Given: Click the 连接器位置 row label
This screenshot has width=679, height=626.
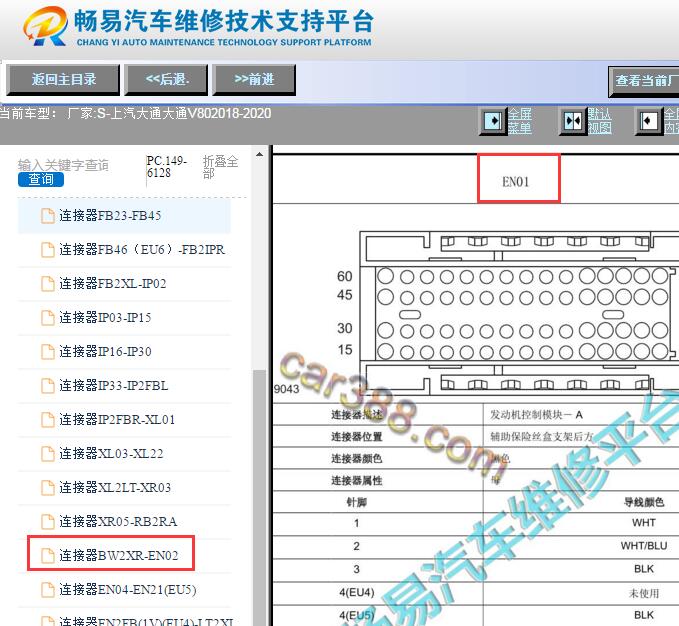Looking at the screenshot, I should point(356,436).
